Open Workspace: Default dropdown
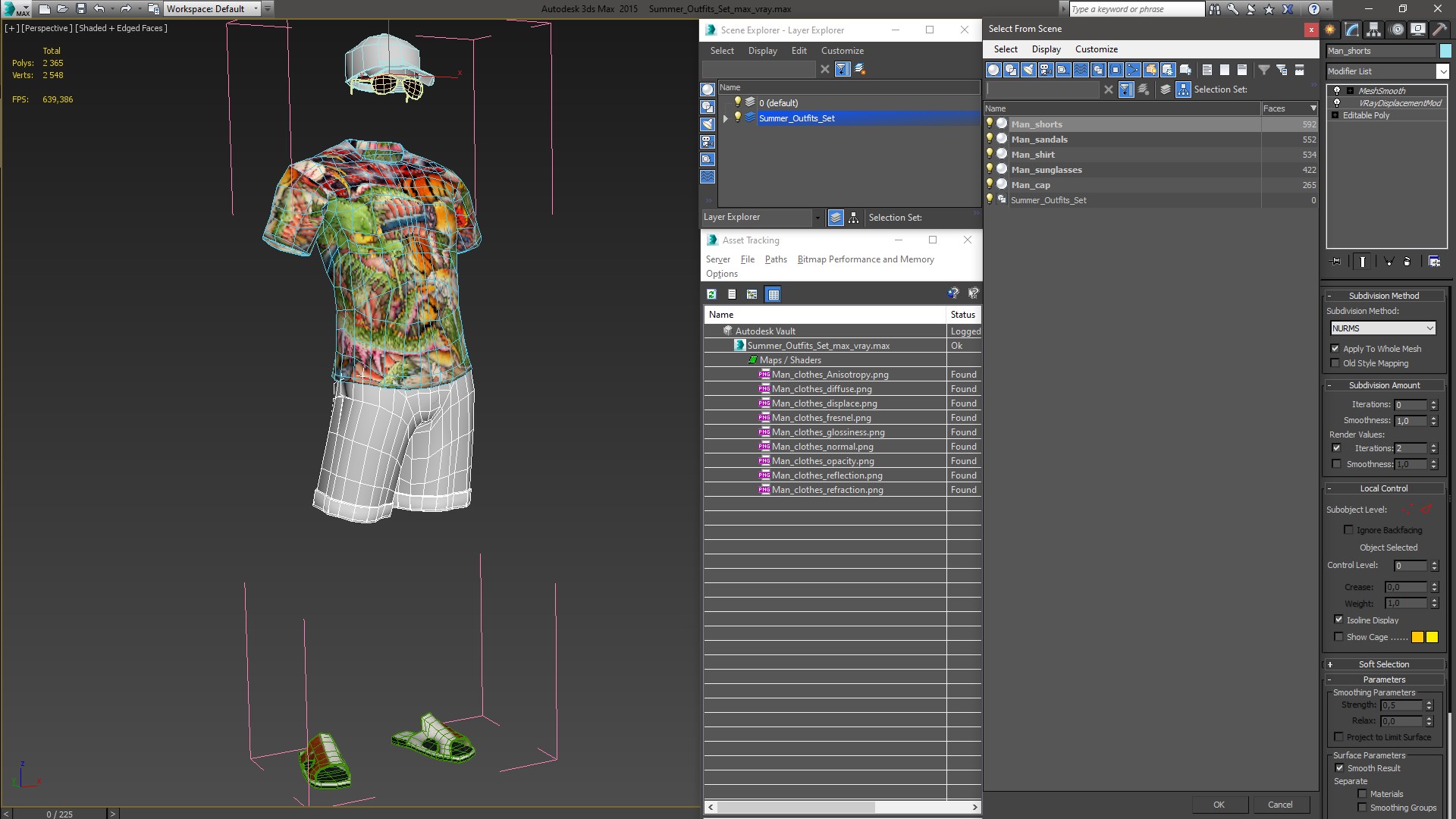This screenshot has width=1456, height=819. [212, 9]
